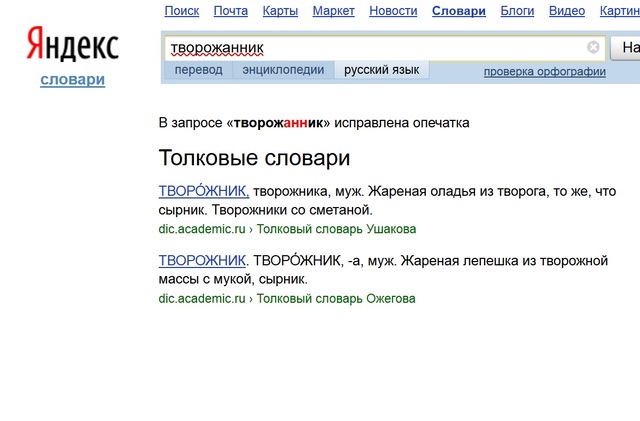Click the Яндекс logo

coord(73,44)
